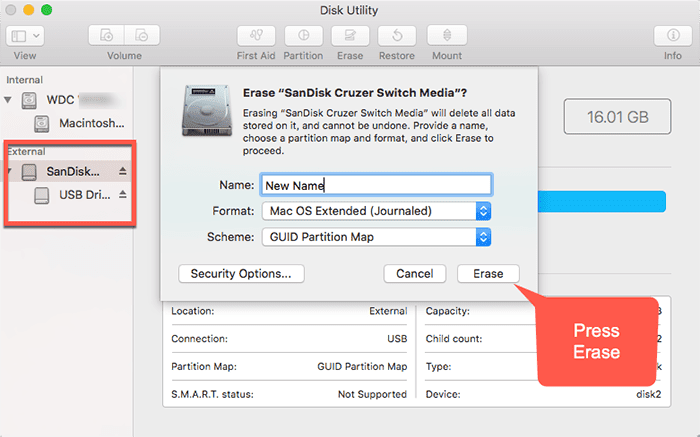Click the First Aid toolbar icon
Screen dimensions: 700x437
(x=256, y=36)
